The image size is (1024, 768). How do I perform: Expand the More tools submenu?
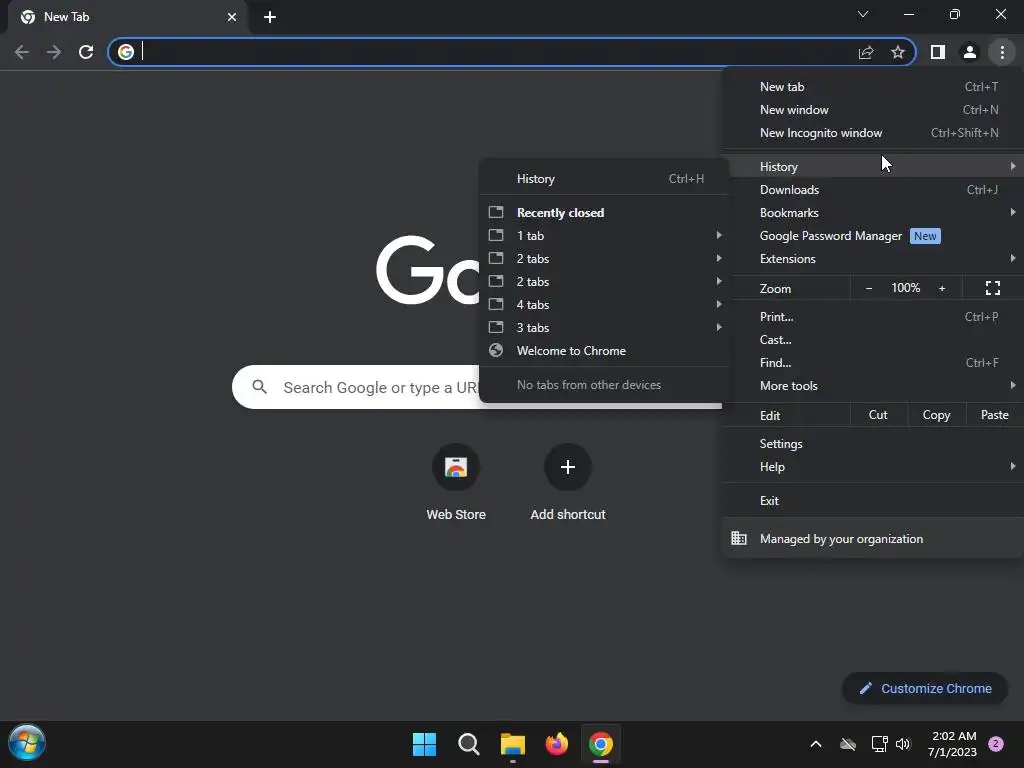pyautogui.click(x=872, y=386)
